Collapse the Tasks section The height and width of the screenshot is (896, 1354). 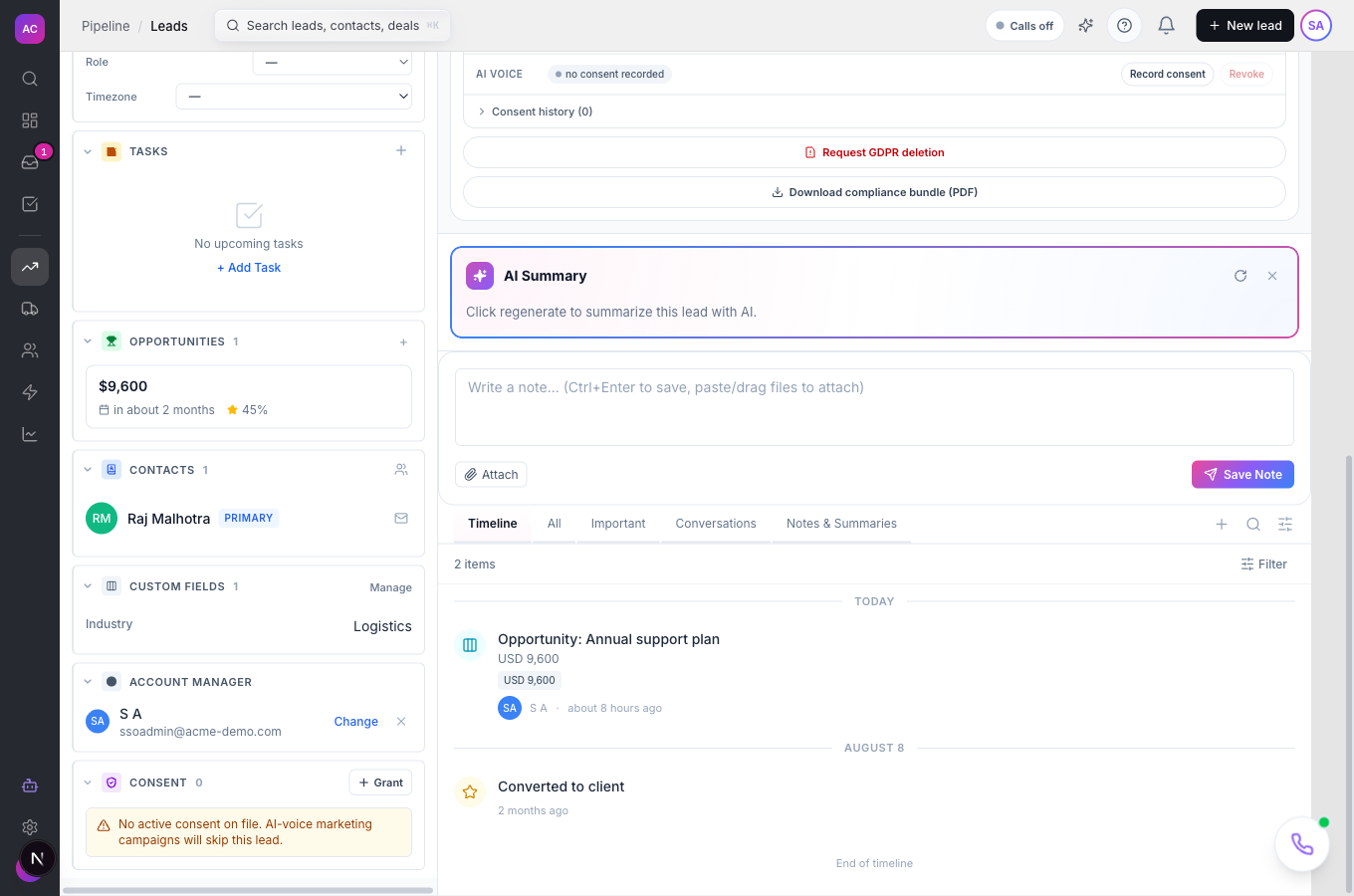tap(88, 151)
